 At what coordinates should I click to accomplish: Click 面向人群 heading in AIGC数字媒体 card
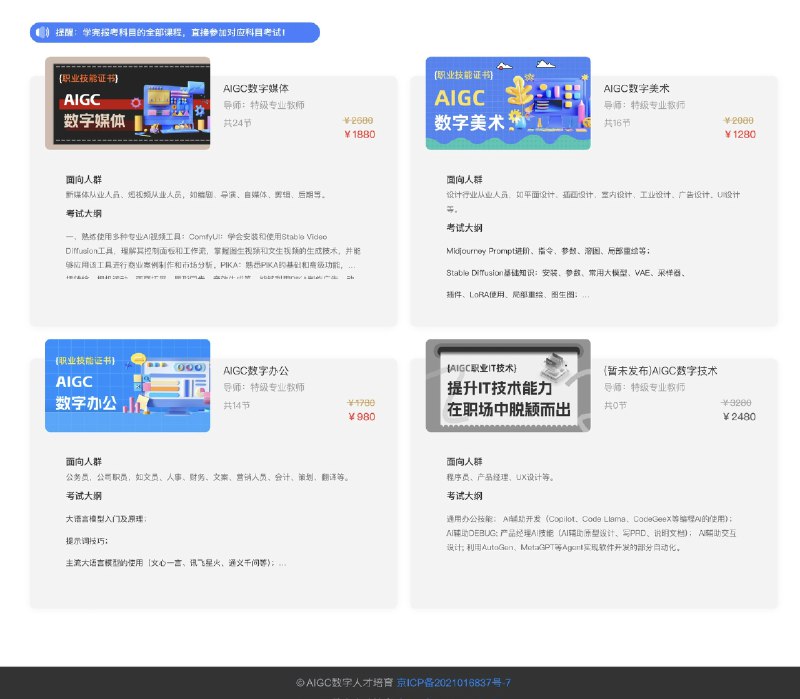point(84,179)
